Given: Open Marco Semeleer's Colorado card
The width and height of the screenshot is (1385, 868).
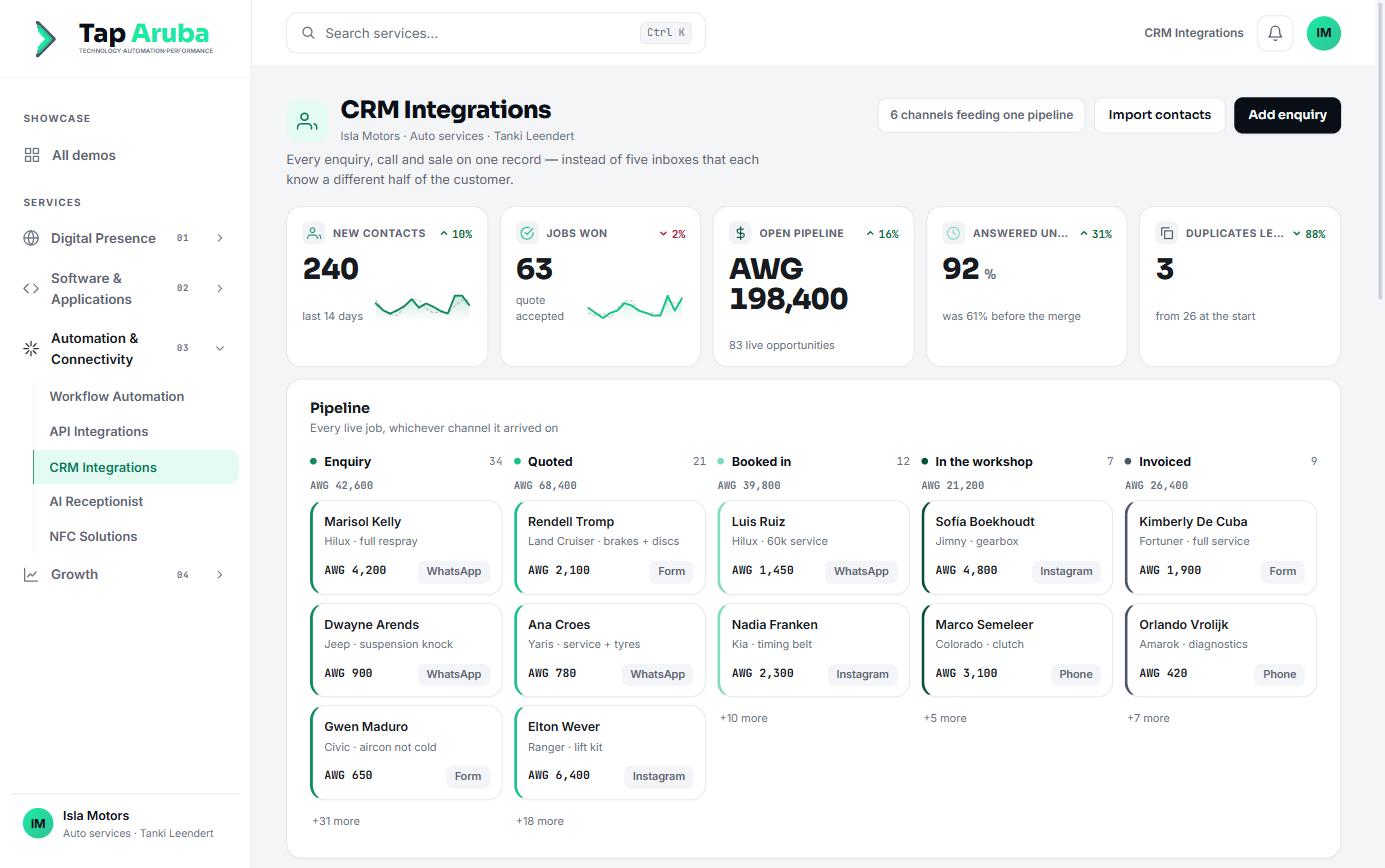Looking at the screenshot, I should (1017, 650).
